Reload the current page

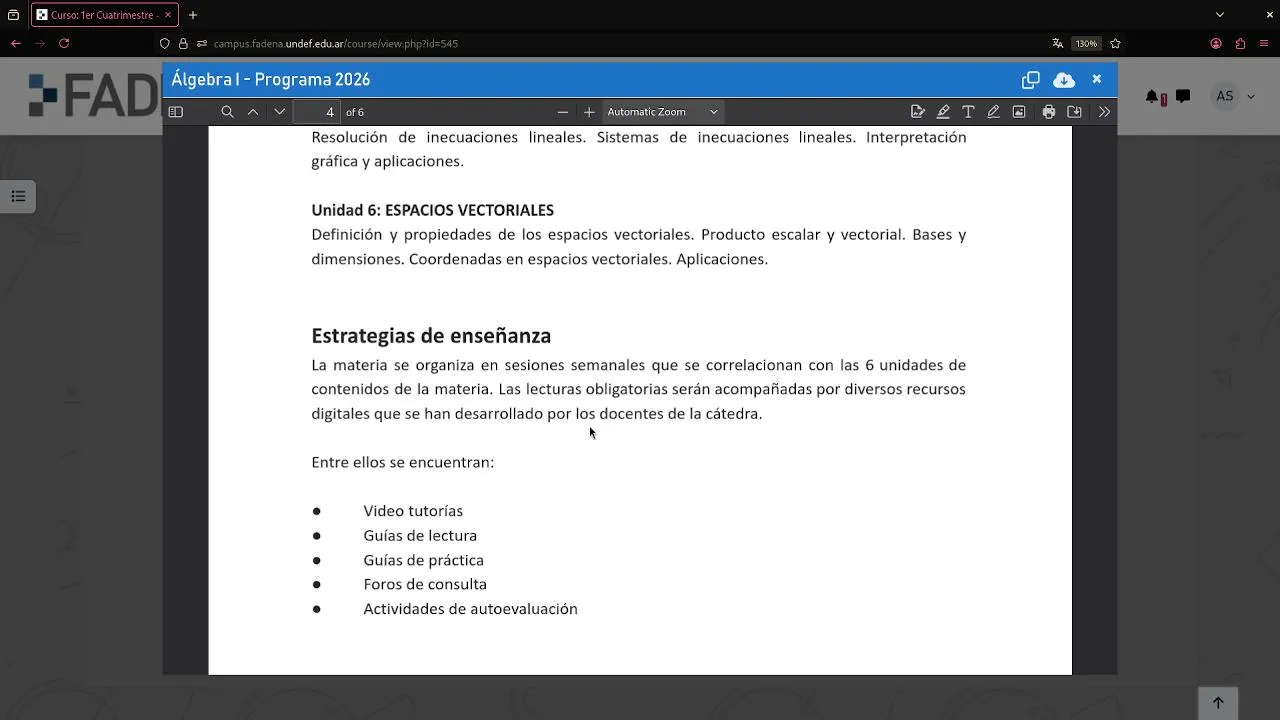64,43
